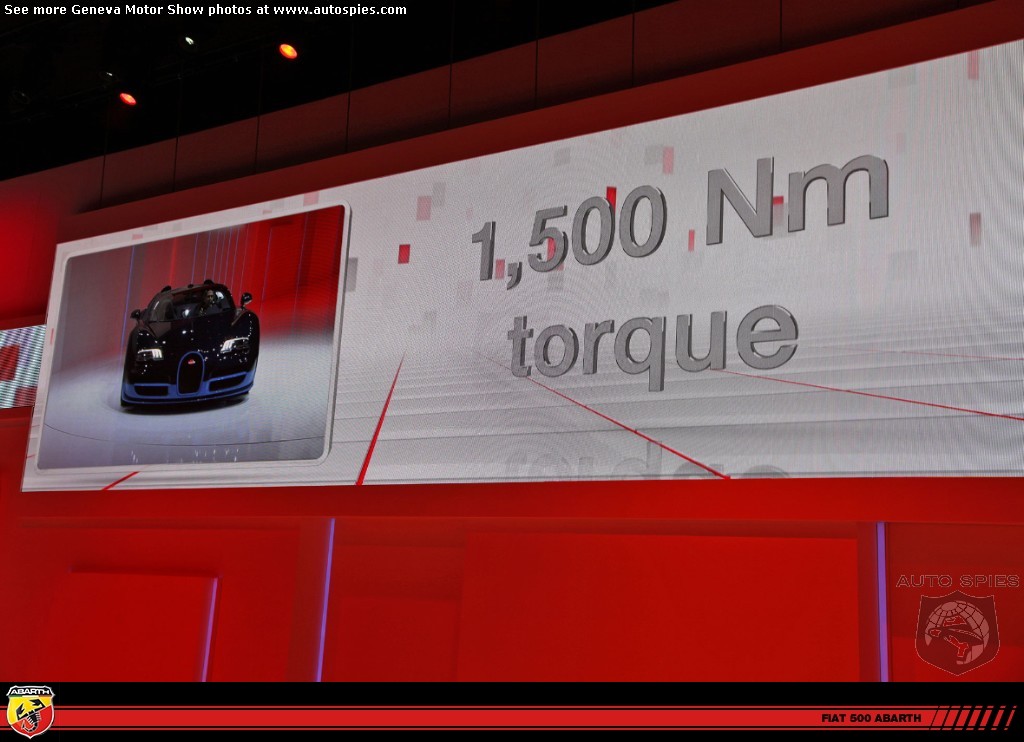
Task: Click the Geneva Motor Show caption text
Action: (x=205, y=10)
